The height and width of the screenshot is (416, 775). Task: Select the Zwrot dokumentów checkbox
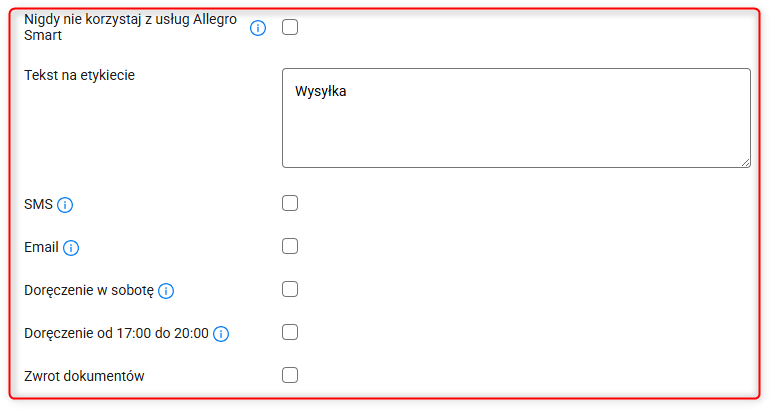(x=290, y=376)
